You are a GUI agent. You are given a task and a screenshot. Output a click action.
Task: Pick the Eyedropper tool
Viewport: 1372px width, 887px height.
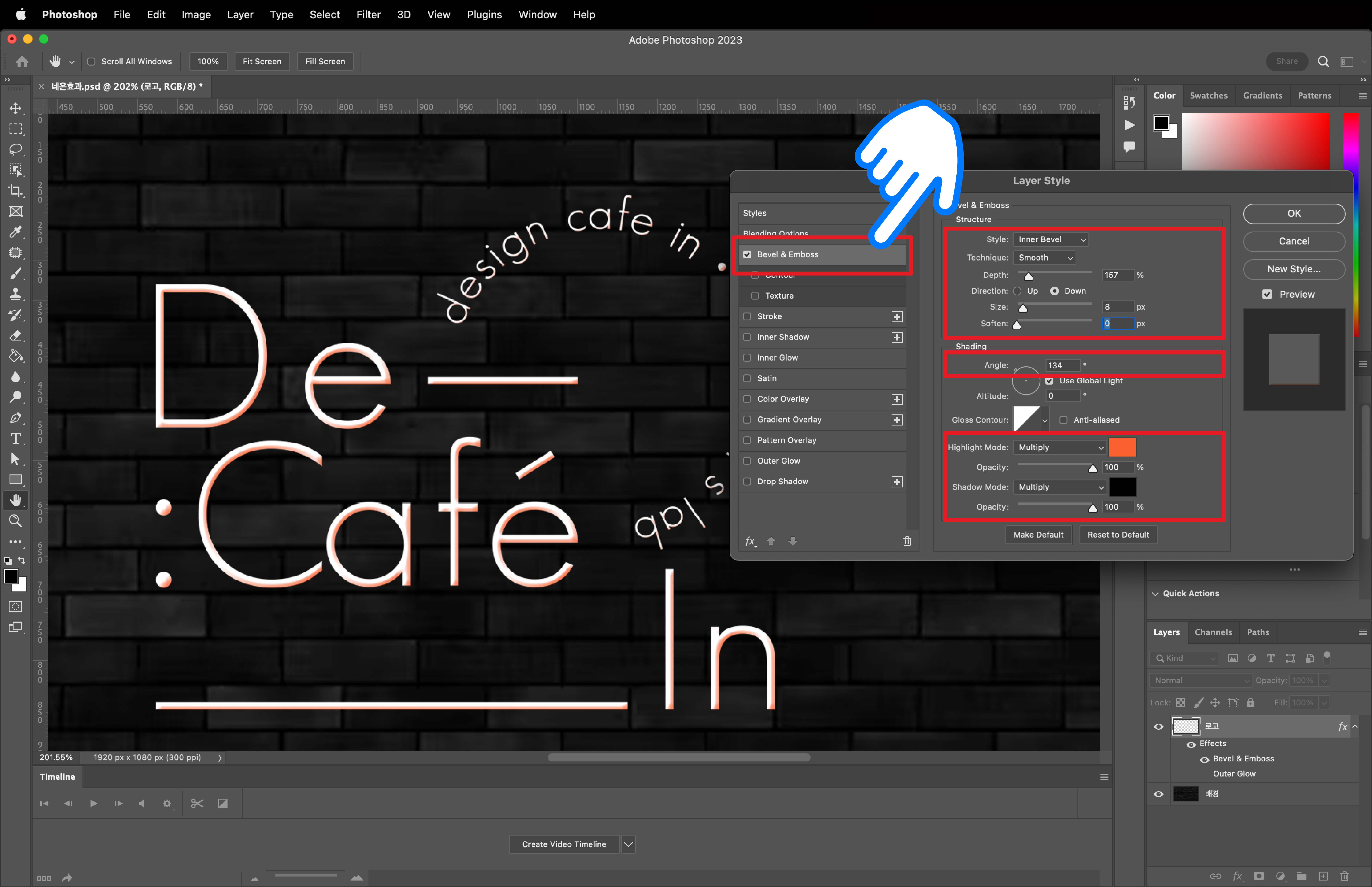(16, 232)
